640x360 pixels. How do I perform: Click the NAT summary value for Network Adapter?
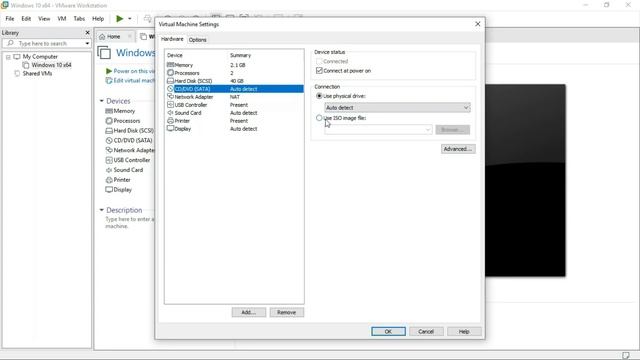[x=235, y=97]
